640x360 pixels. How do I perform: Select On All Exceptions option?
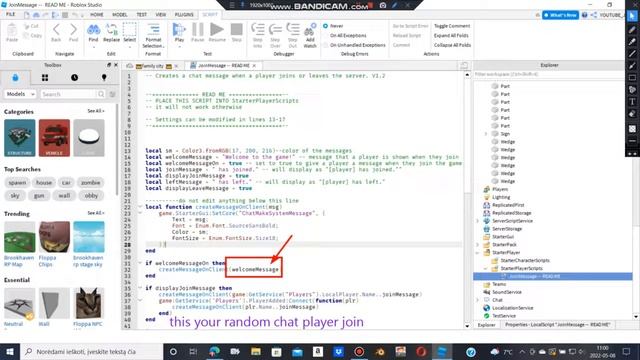[345, 36]
